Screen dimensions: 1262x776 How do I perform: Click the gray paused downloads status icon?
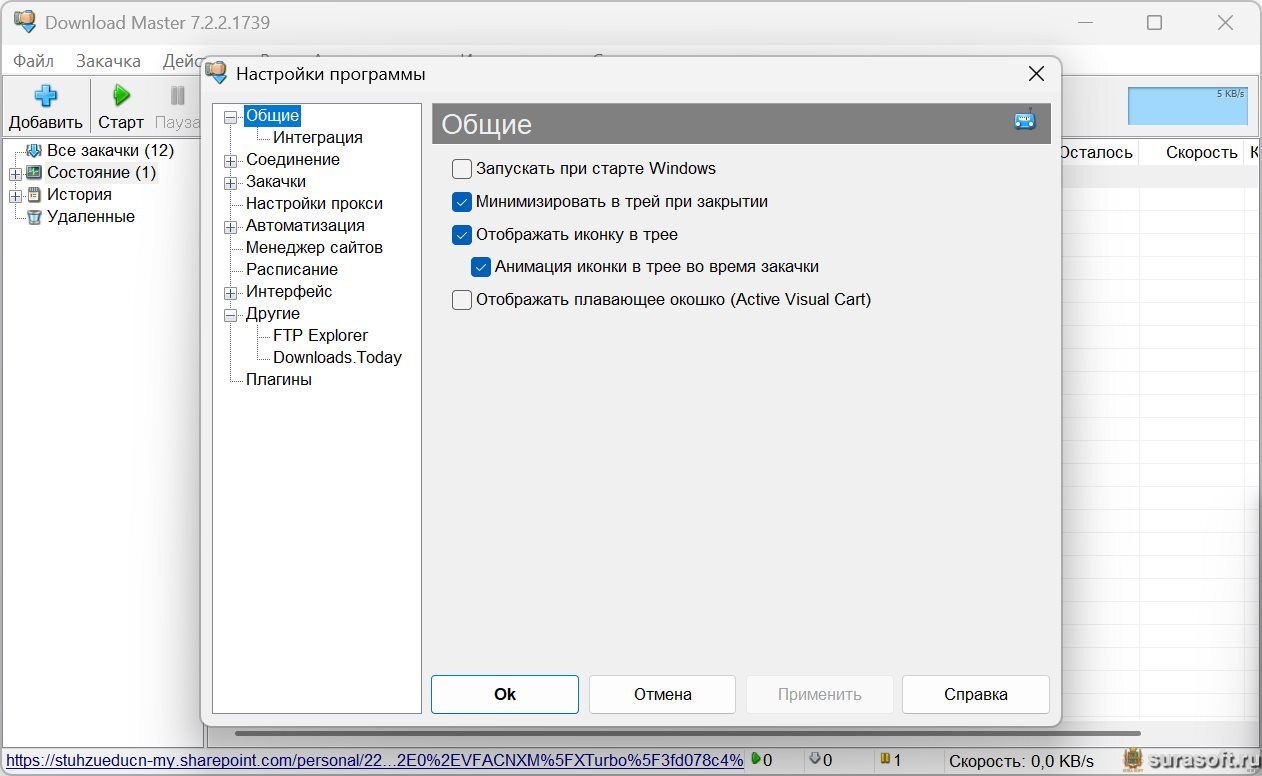point(814,759)
